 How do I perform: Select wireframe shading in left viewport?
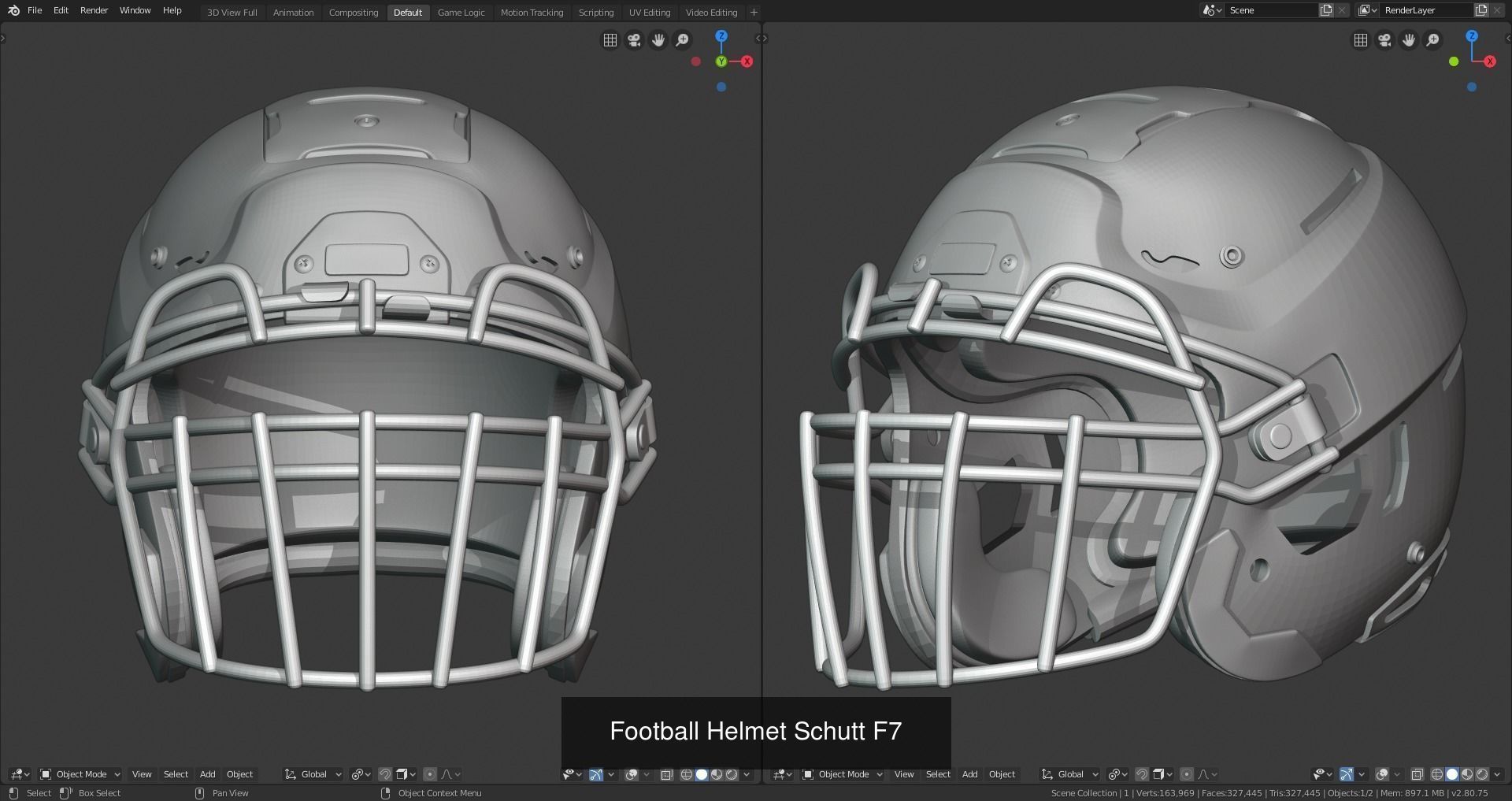pyautogui.click(x=687, y=774)
